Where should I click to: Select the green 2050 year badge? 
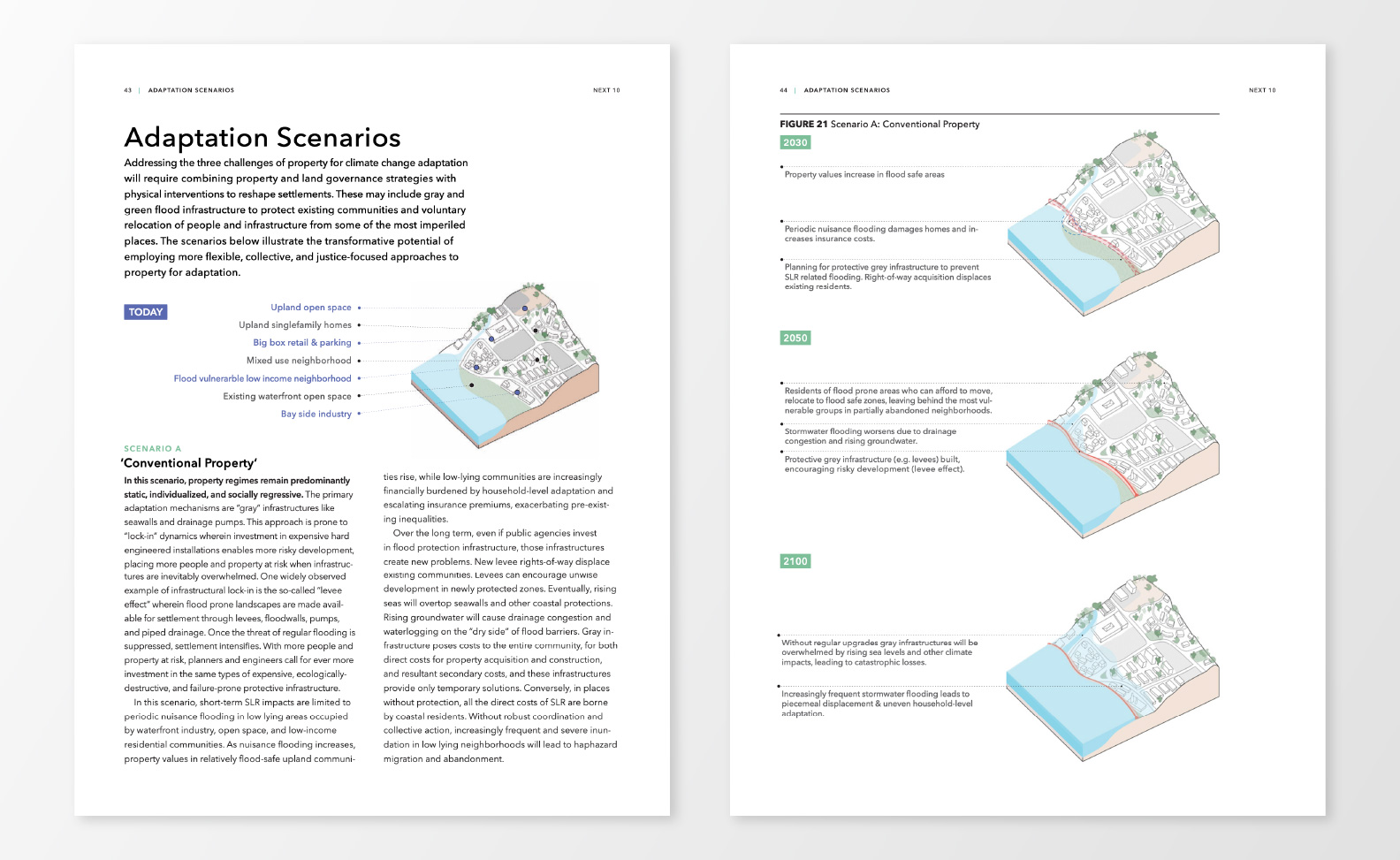point(795,338)
